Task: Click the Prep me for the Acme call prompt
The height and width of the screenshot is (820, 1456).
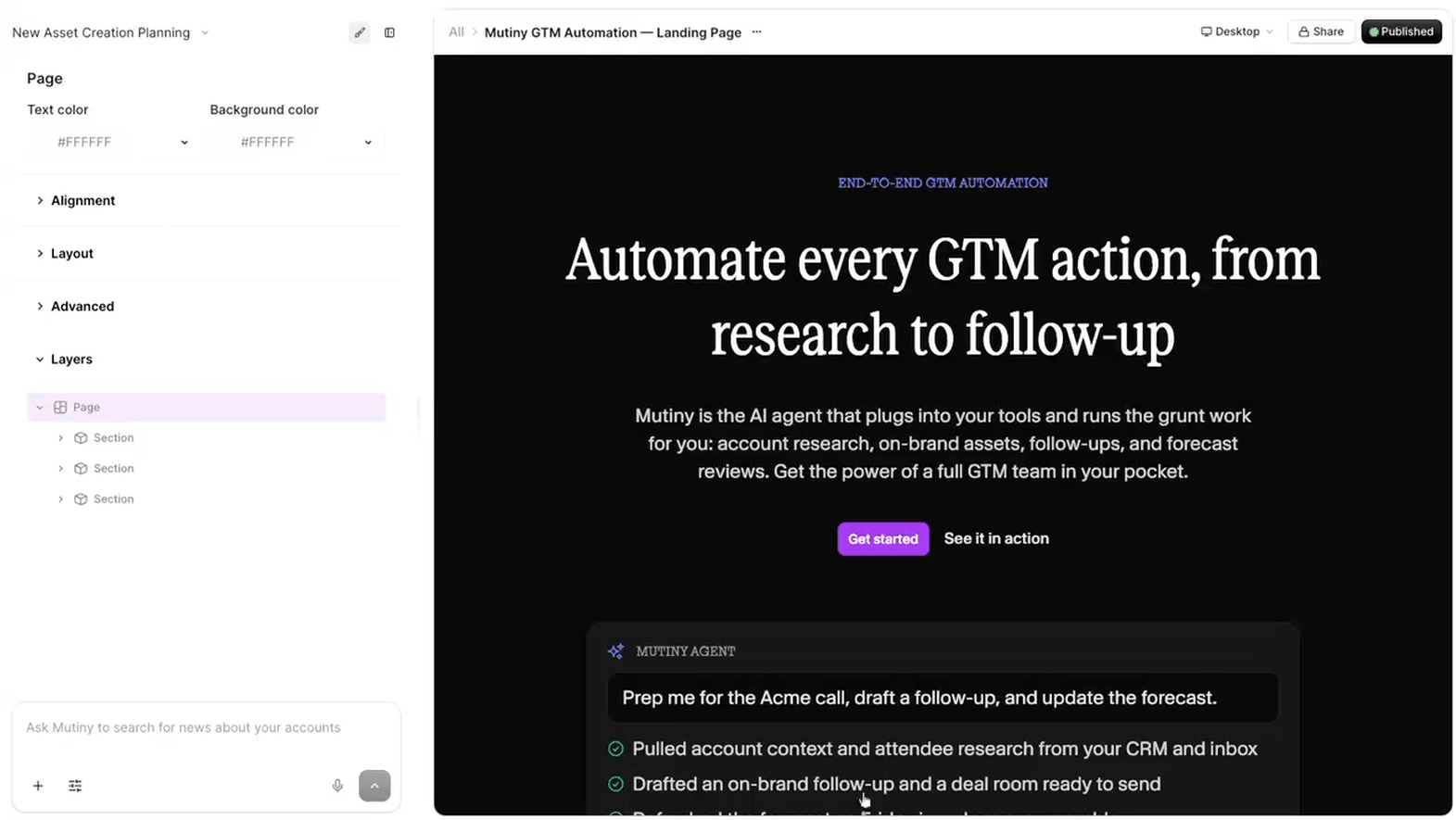Action: point(943,698)
